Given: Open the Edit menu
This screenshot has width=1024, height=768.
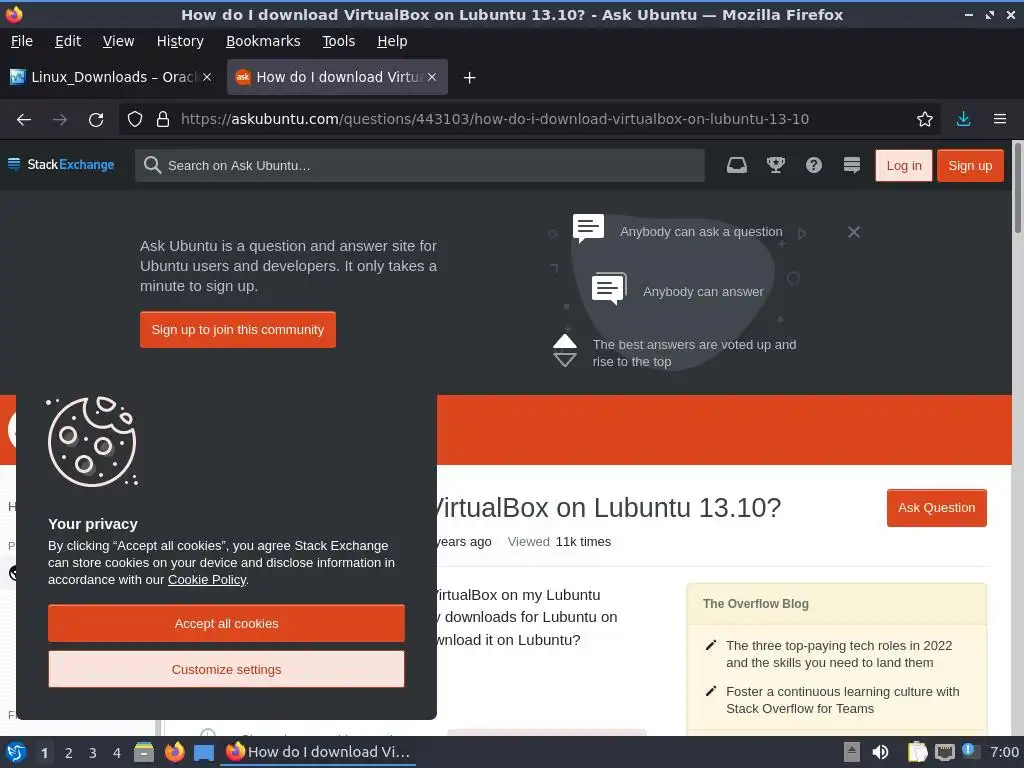Looking at the screenshot, I should [x=68, y=41].
